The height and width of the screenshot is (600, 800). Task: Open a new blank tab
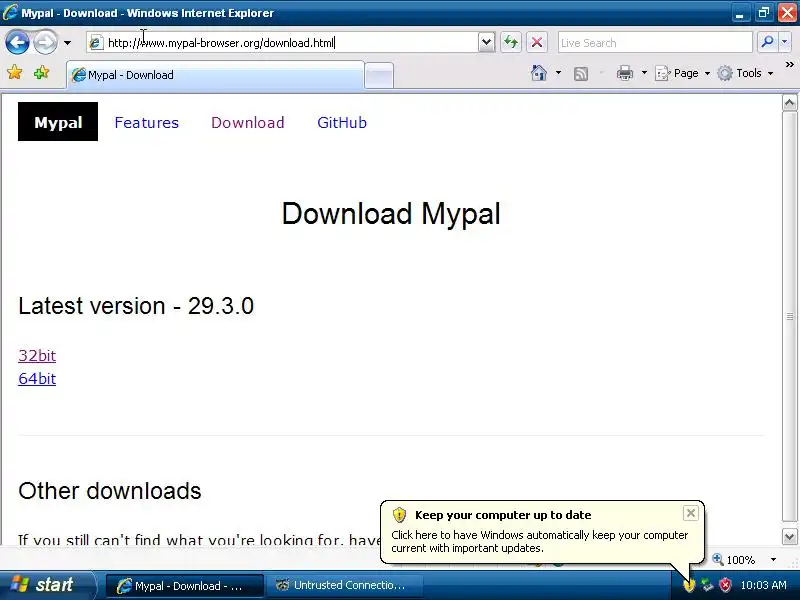click(x=379, y=76)
